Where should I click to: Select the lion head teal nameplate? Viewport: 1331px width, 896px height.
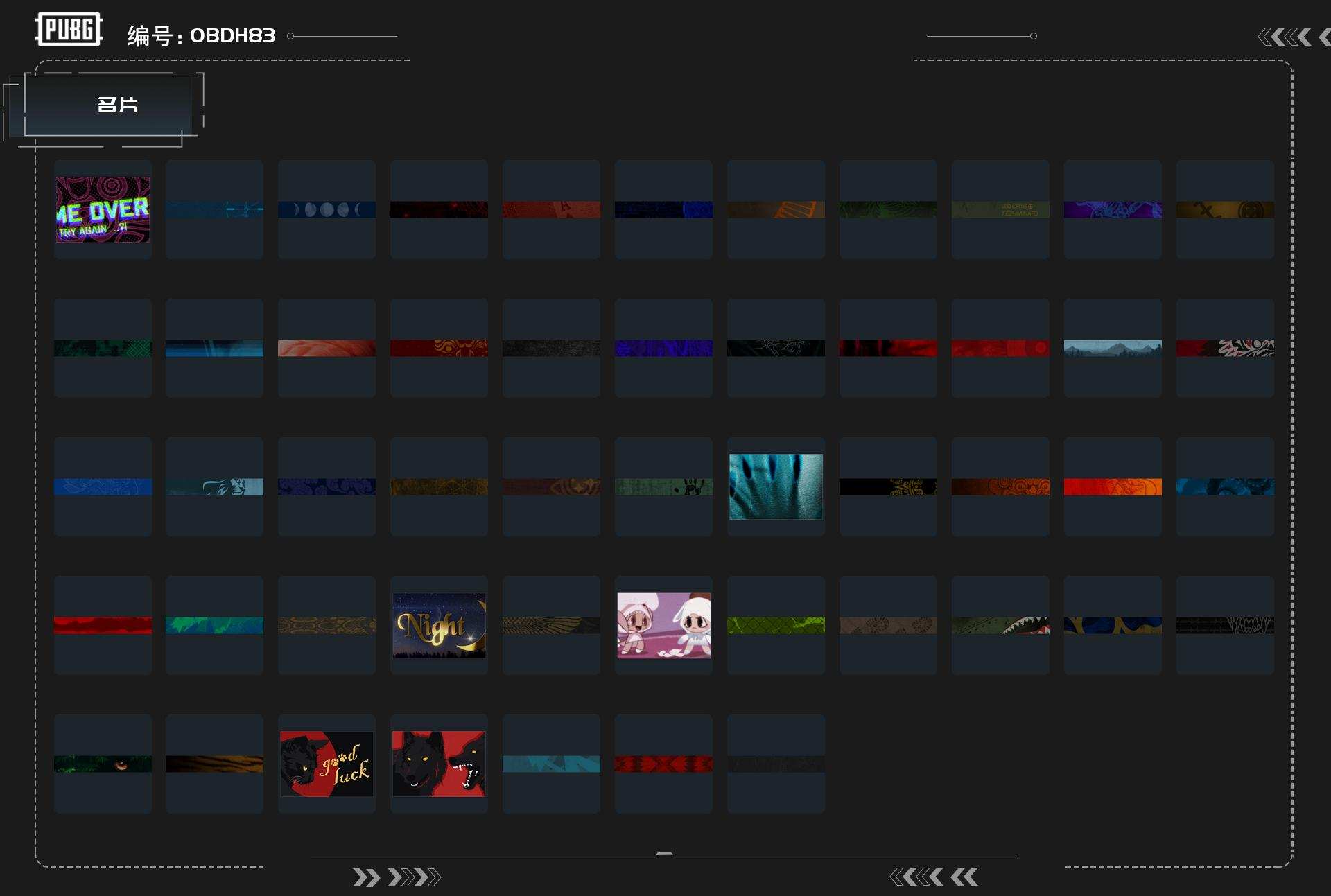[x=214, y=486]
